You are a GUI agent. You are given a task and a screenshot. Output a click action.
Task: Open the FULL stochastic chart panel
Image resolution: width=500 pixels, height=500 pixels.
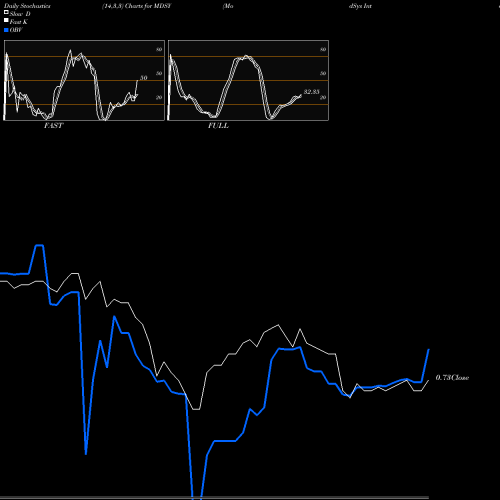pyautogui.click(x=248, y=80)
